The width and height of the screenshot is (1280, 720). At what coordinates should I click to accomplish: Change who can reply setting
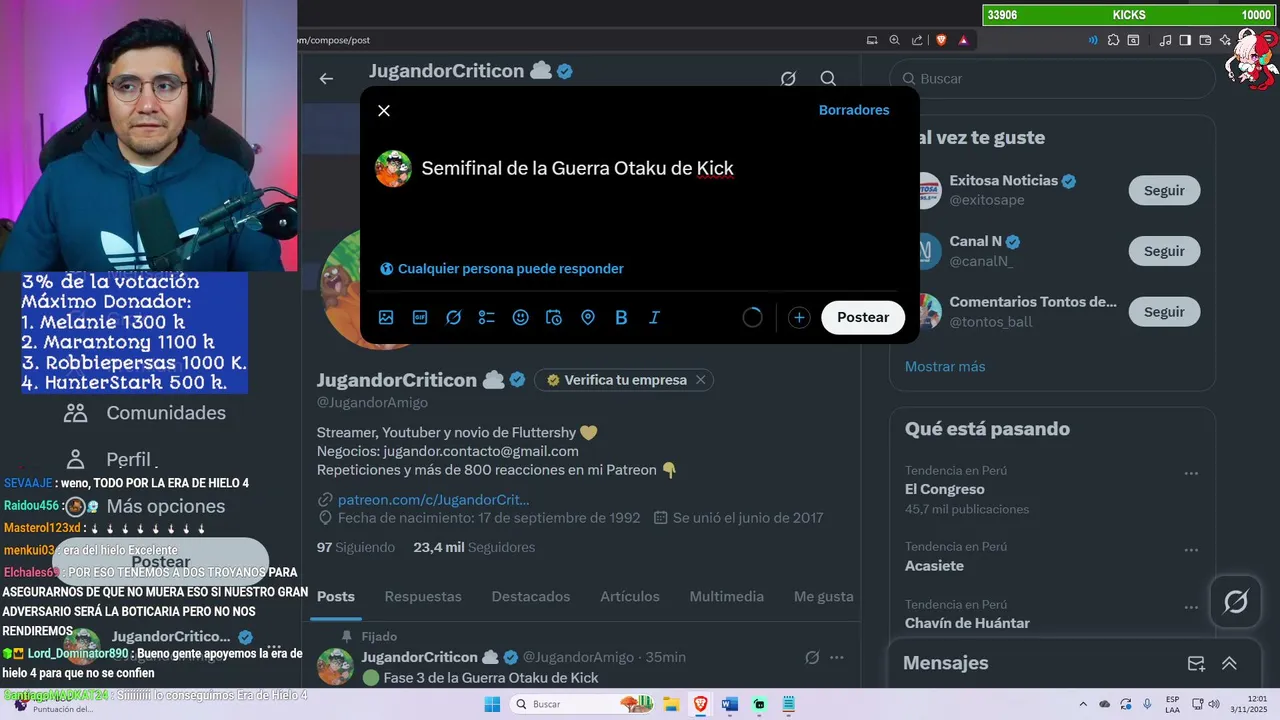pos(502,268)
